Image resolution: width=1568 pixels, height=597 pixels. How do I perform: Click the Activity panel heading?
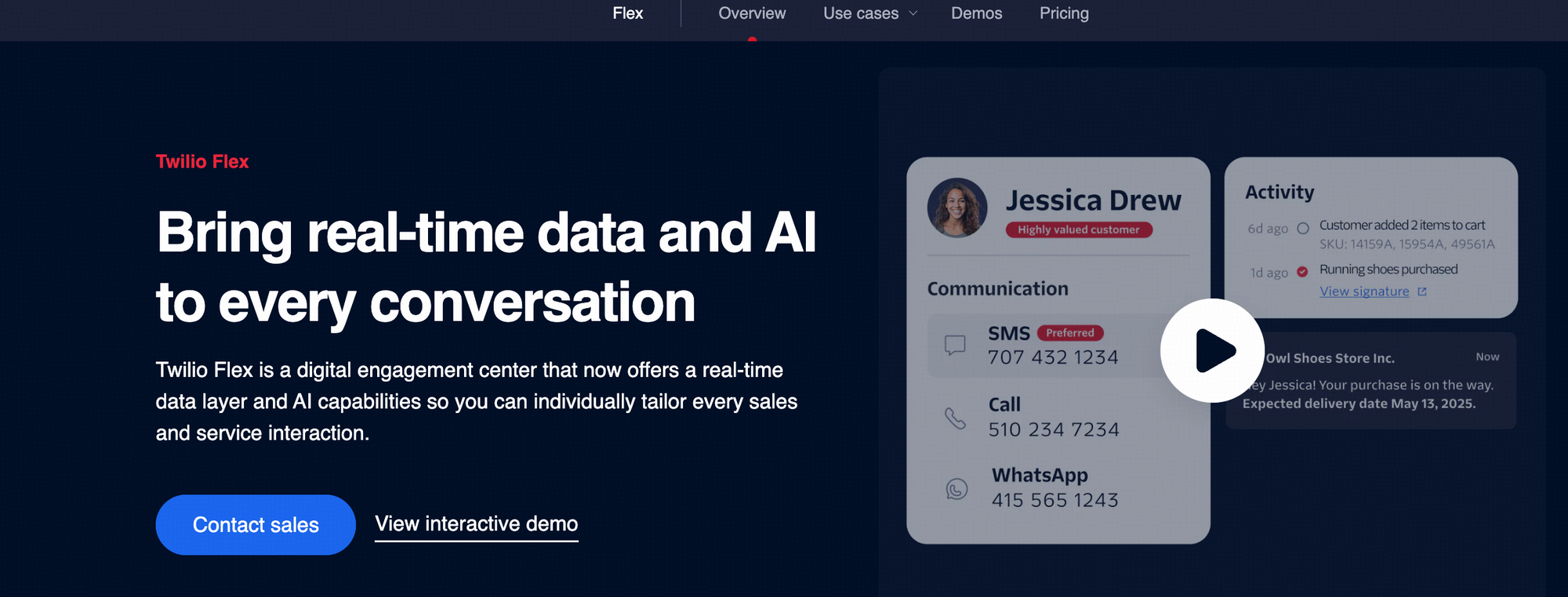pyautogui.click(x=1279, y=192)
